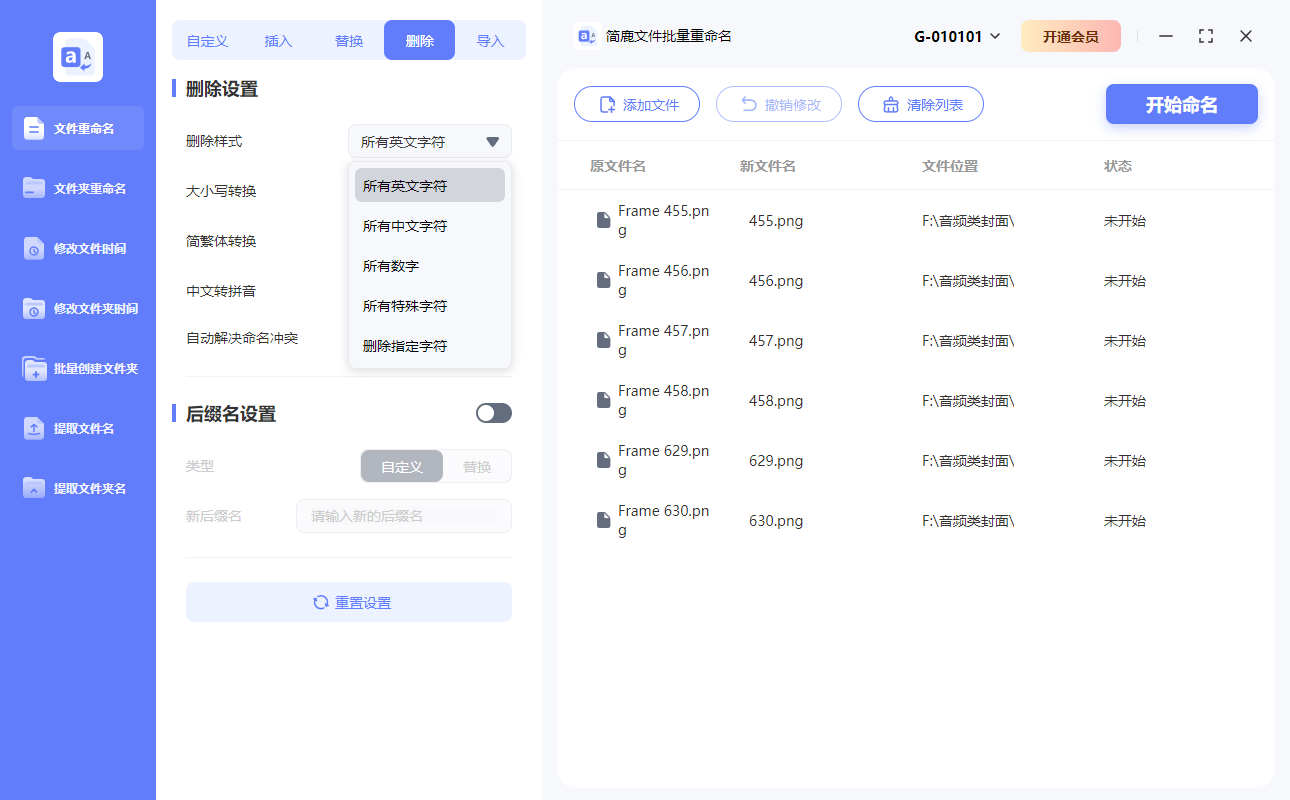Open the 替换 tab

pyautogui.click(x=348, y=40)
